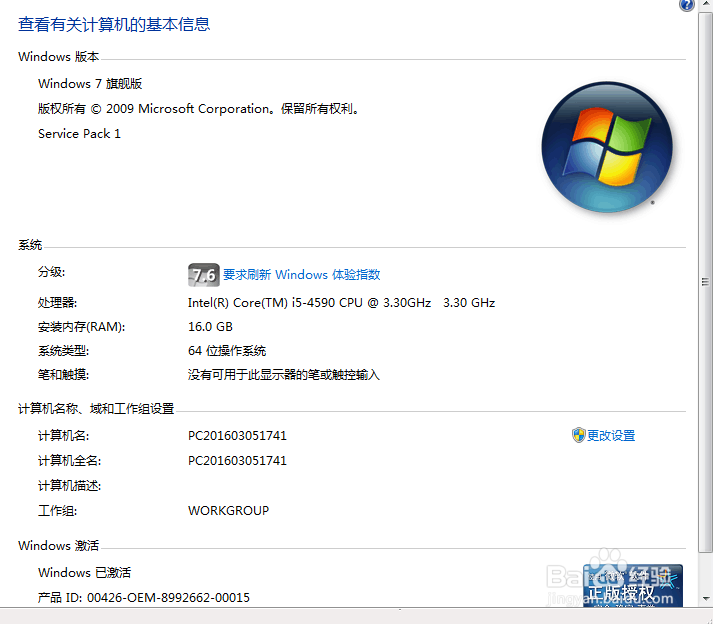Click the 工作组 label
Screen dimensions: 713x624
coord(57,511)
